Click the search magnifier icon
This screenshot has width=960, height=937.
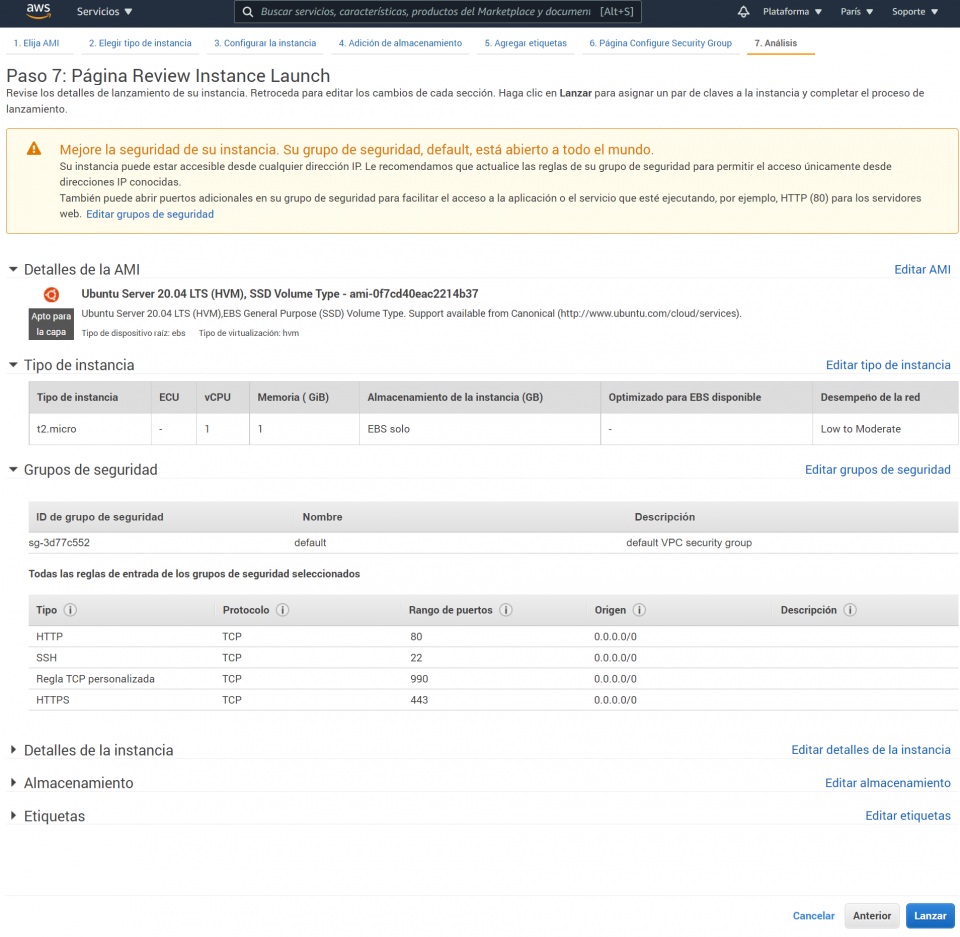click(x=248, y=12)
